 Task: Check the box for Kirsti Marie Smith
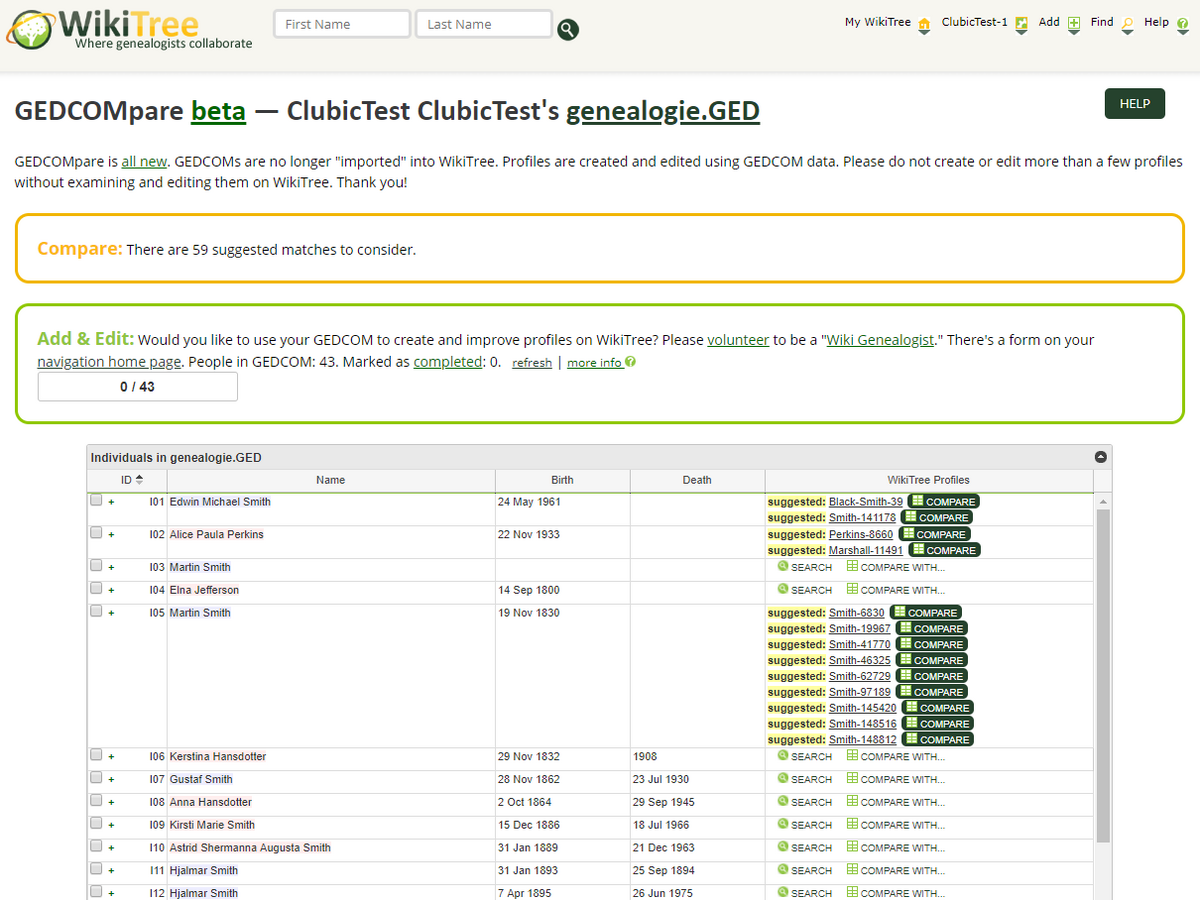point(96,823)
